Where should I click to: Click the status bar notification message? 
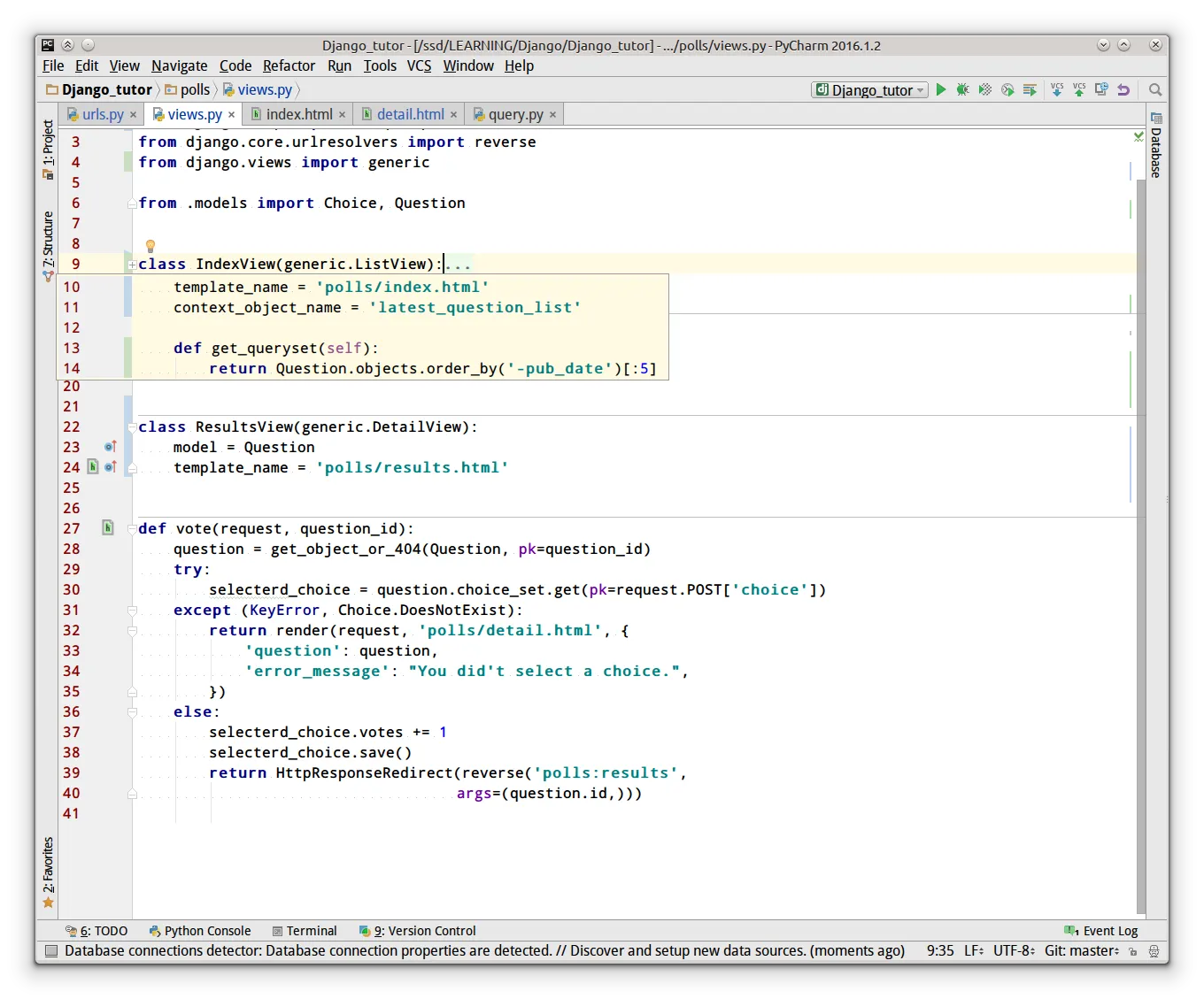tap(484, 951)
